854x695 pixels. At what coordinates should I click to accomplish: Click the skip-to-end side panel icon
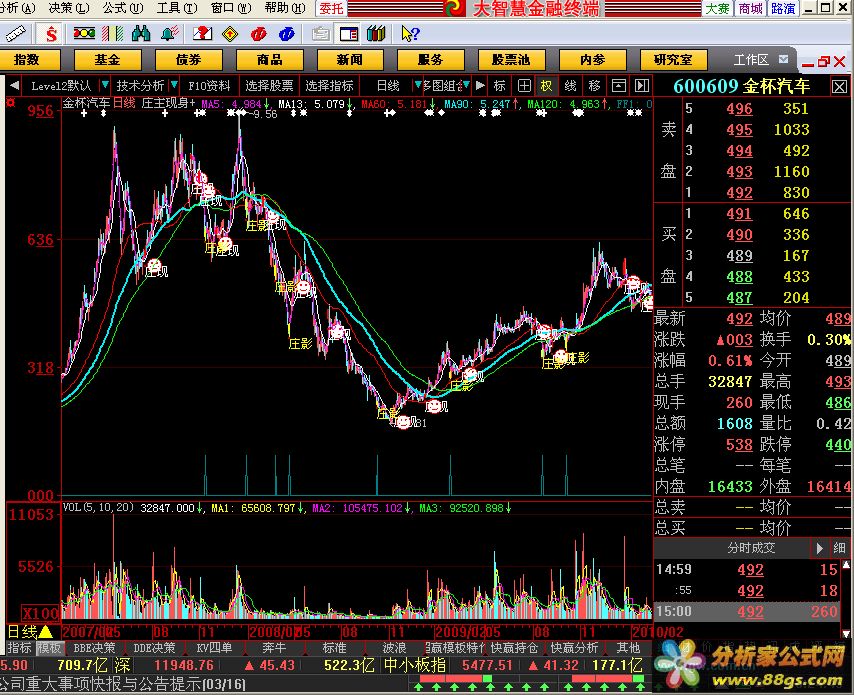(642, 86)
